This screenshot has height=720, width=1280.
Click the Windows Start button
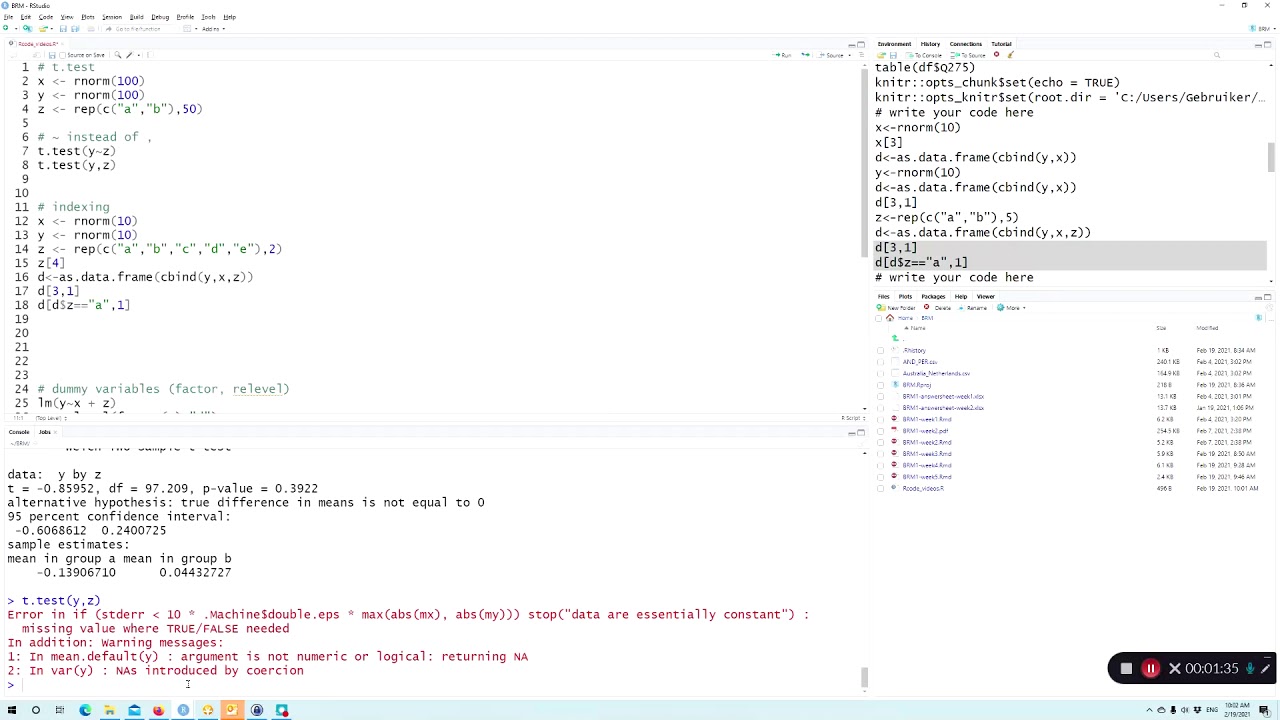11,710
